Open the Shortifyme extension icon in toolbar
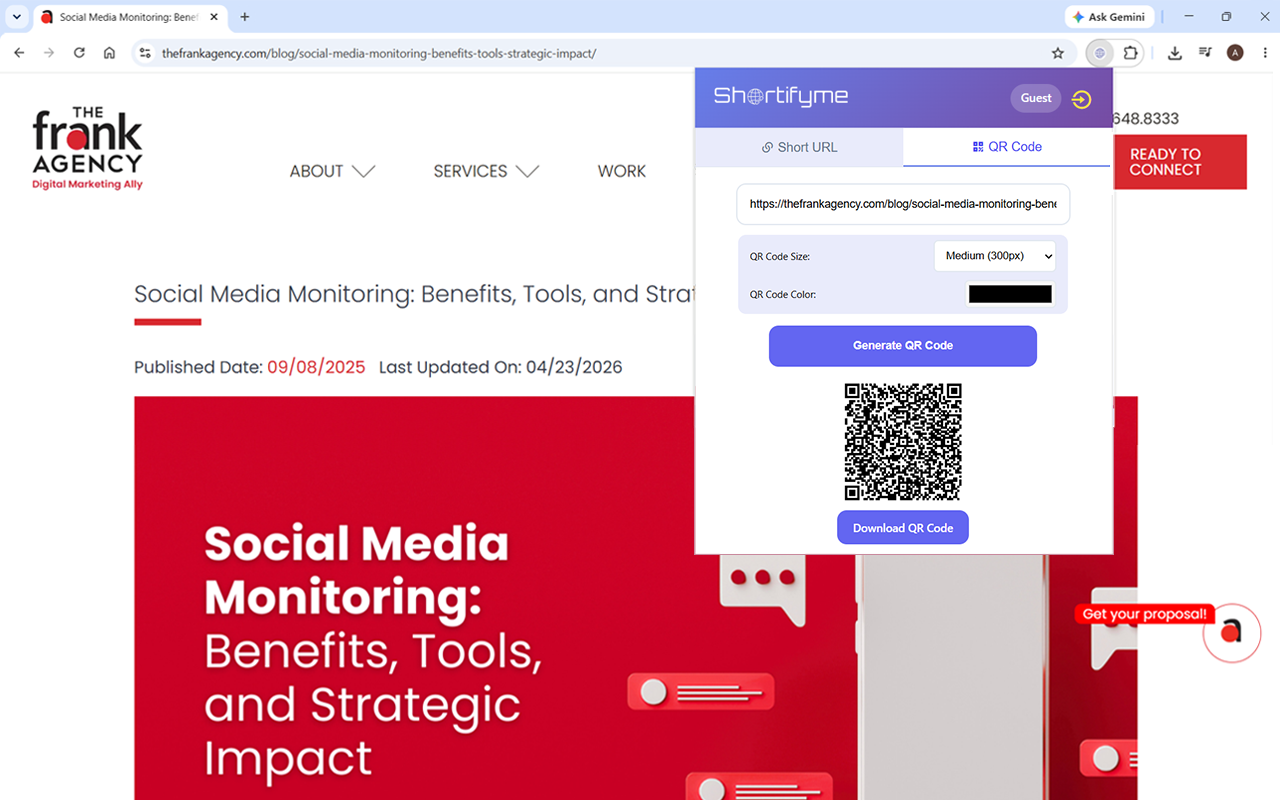This screenshot has width=1280, height=800. [1100, 53]
